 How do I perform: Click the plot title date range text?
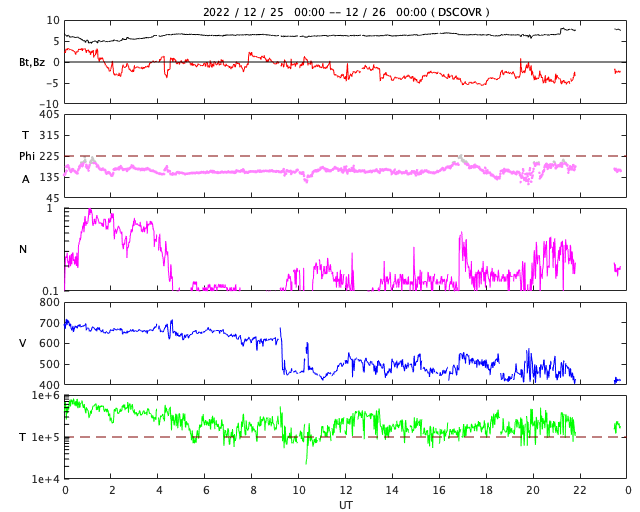346,12
